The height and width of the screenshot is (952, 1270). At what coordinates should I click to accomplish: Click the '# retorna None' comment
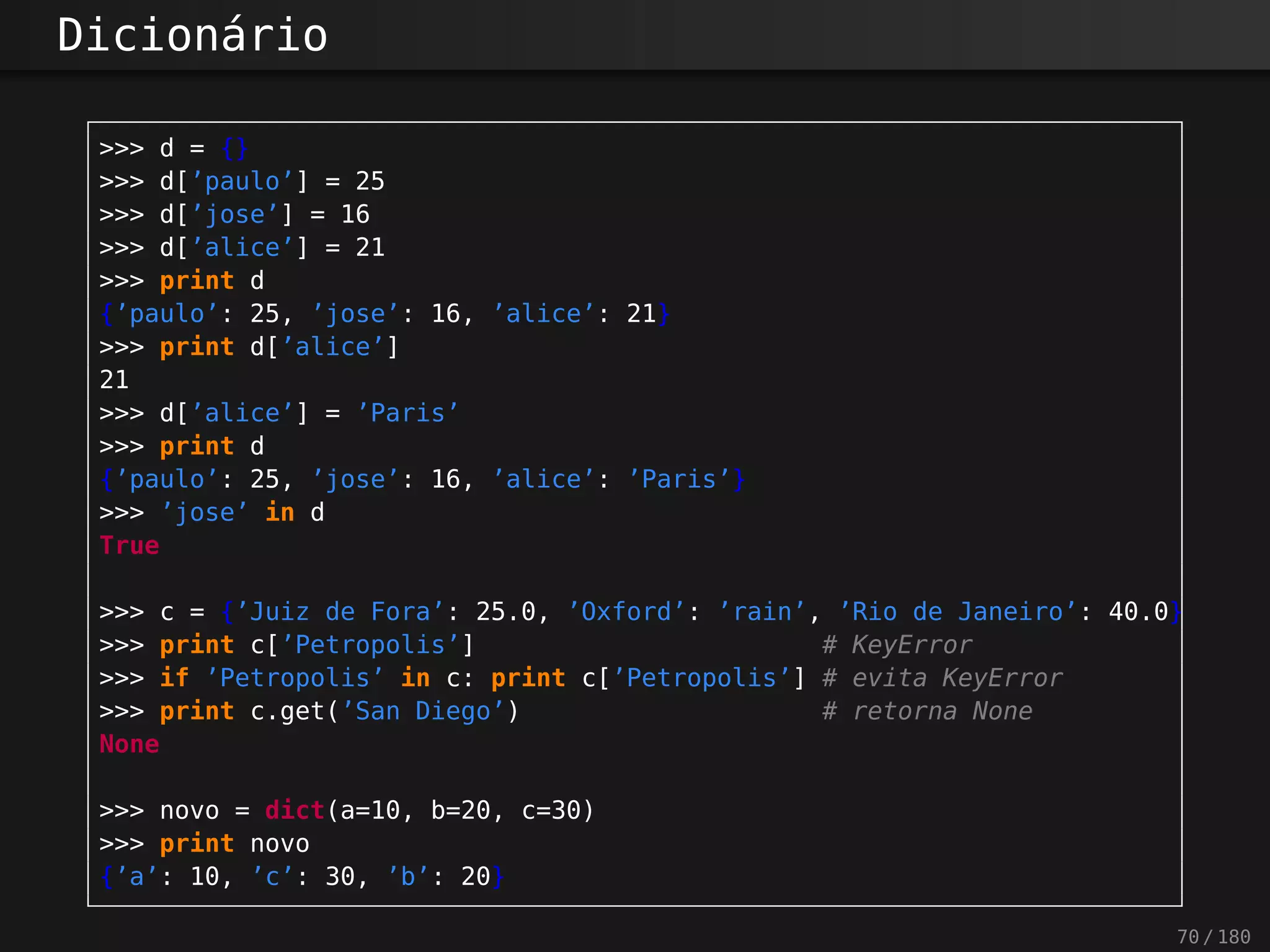tap(927, 712)
